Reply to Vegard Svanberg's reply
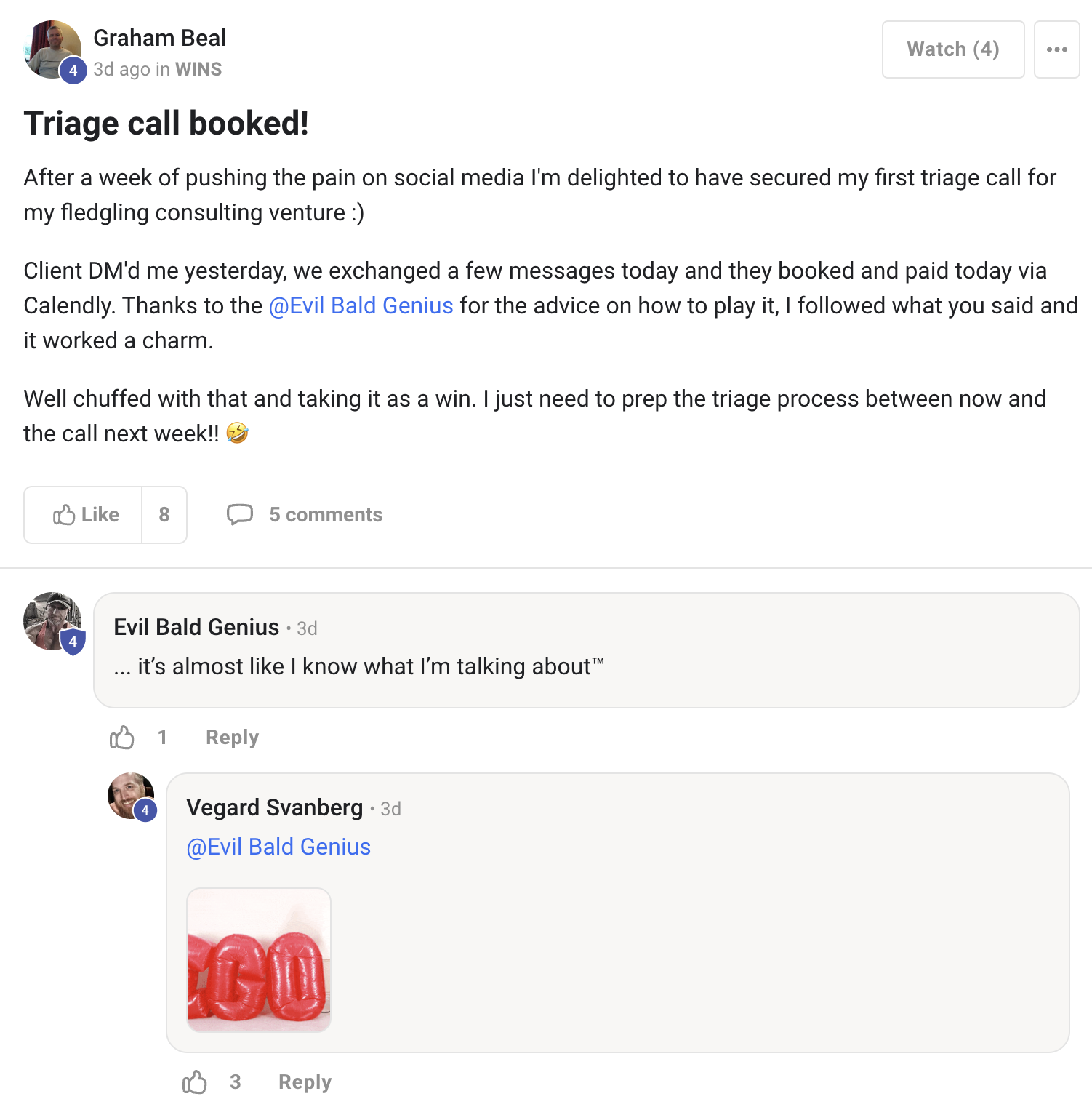The height and width of the screenshot is (1099, 1092). click(x=304, y=1082)
